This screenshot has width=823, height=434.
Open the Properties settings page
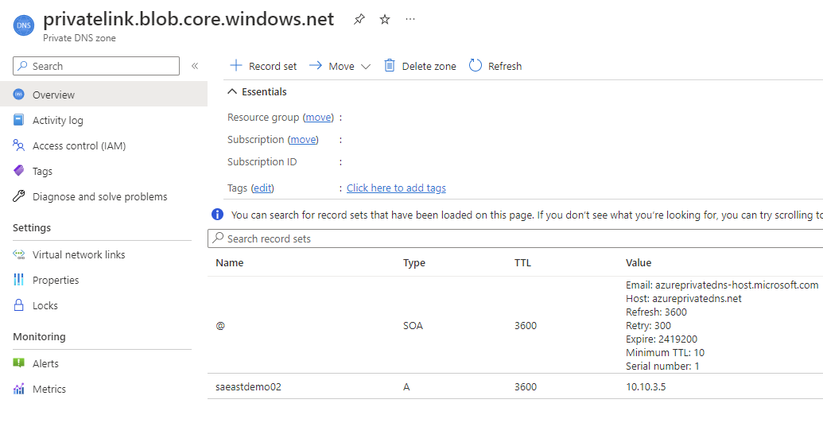coord(56,280)
